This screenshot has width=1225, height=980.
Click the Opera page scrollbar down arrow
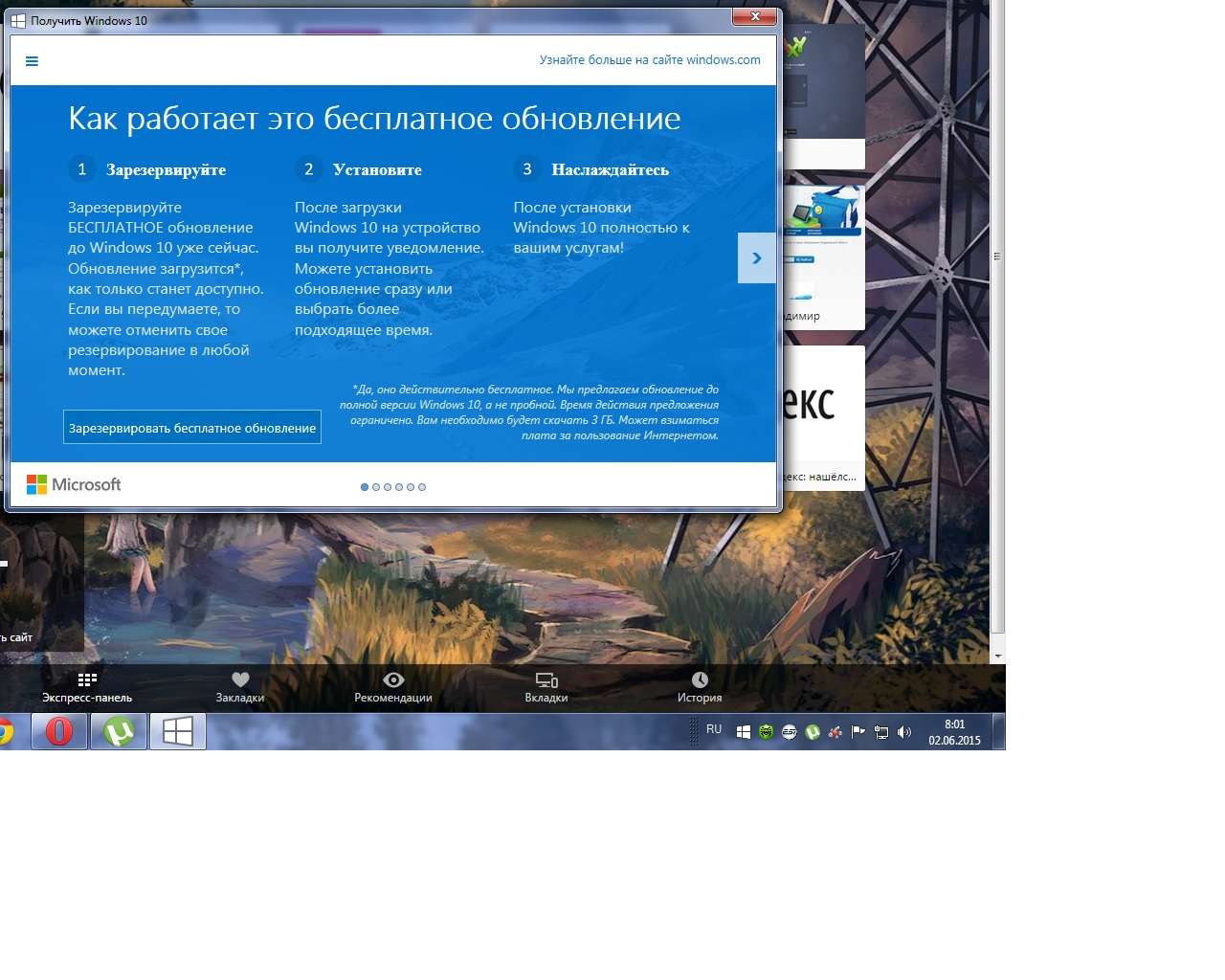pyautogui.click(x=998, y=657)
